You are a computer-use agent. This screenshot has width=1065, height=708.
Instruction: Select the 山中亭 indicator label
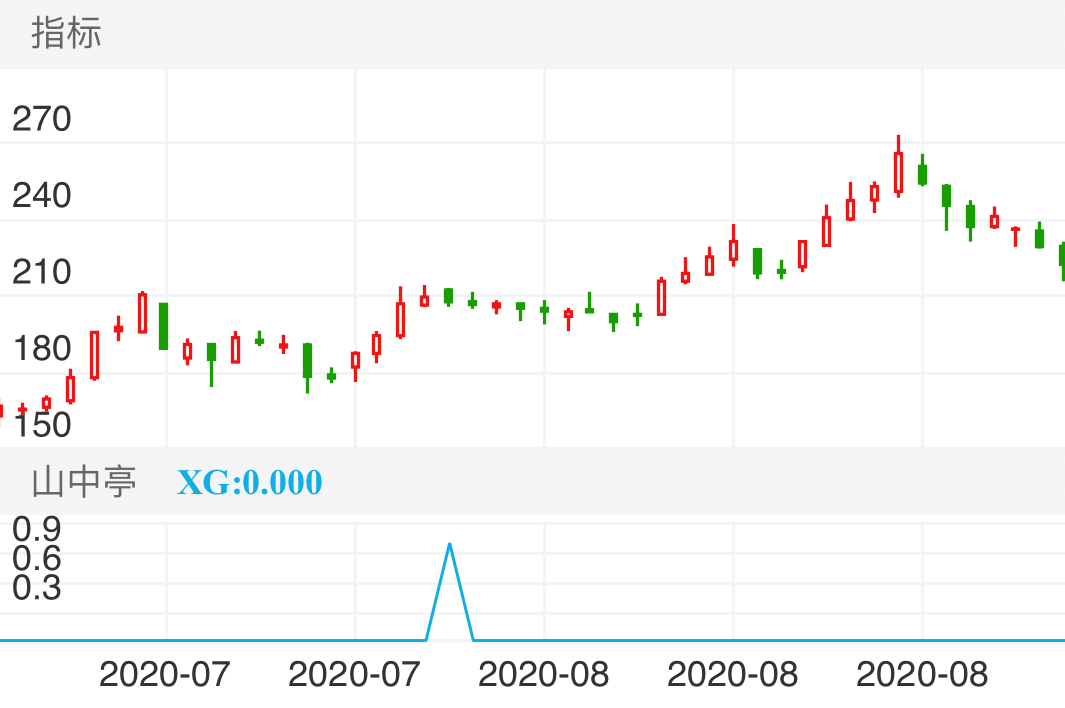pyautogui.click(x=84, y=481)
